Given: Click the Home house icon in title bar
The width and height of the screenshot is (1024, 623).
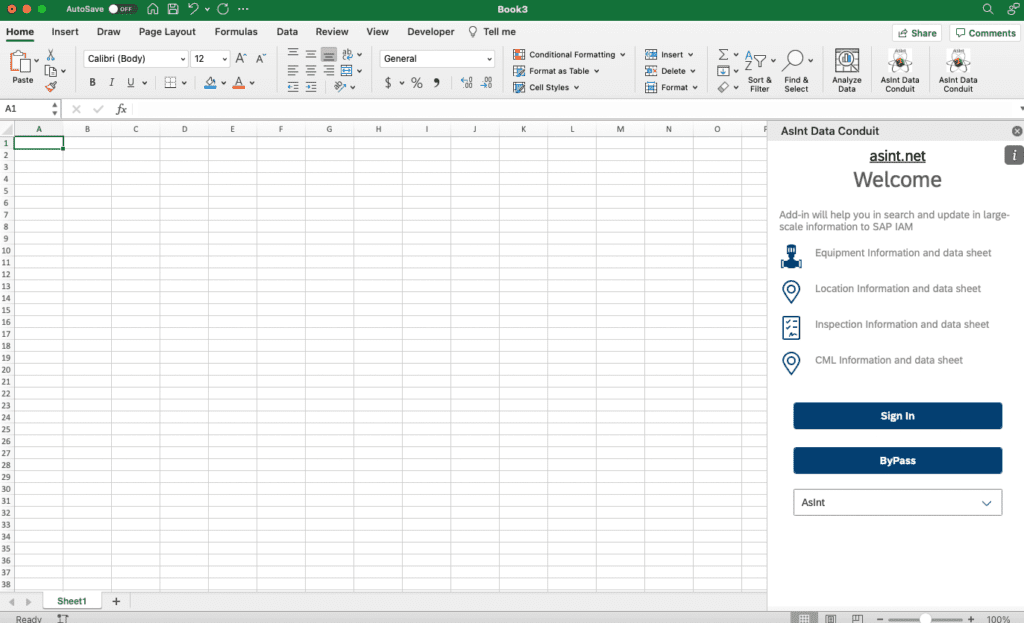Looking at the screenshot, I should click(153, 9).
